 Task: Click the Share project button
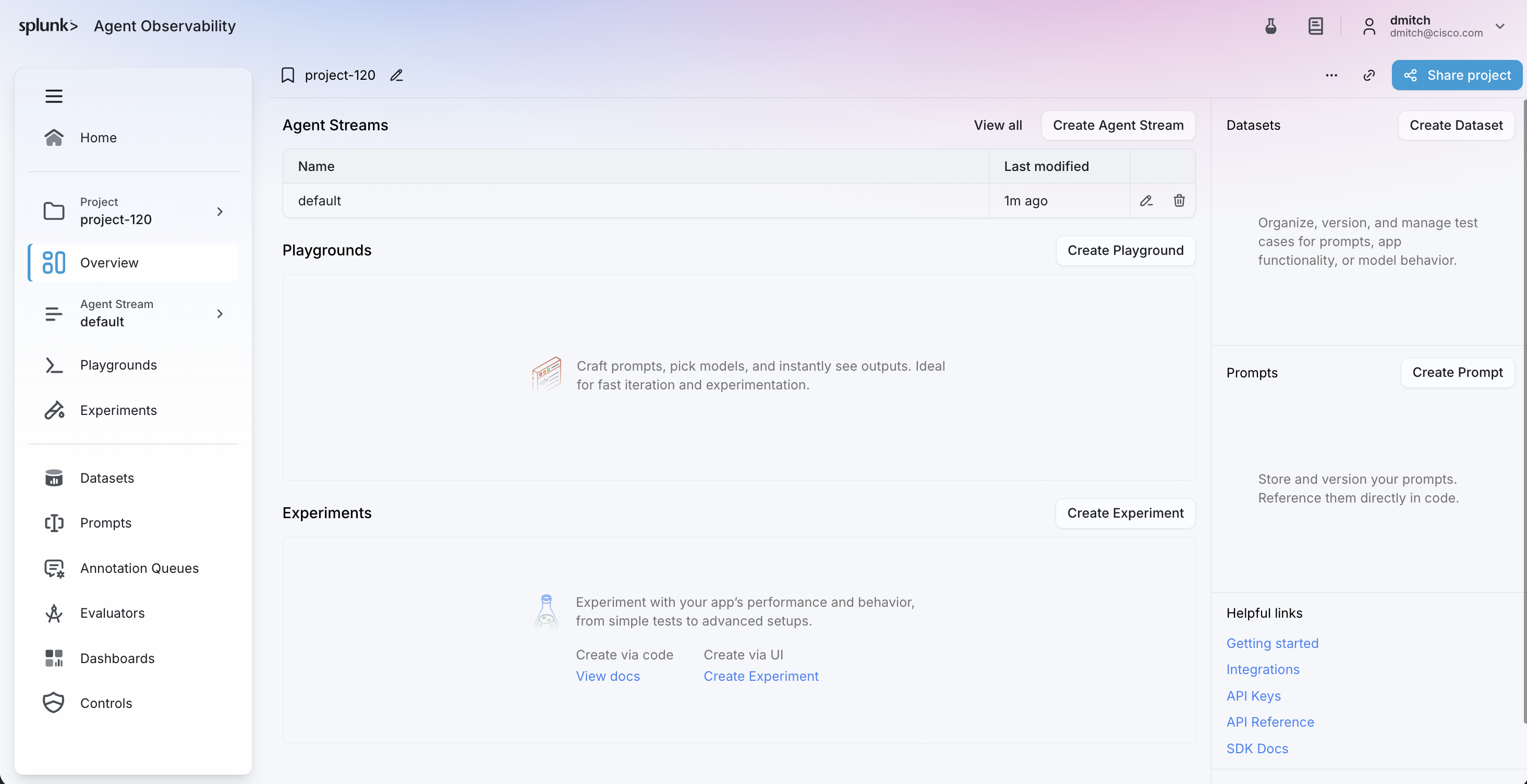pyautogui.click(x=1457, y=75)
